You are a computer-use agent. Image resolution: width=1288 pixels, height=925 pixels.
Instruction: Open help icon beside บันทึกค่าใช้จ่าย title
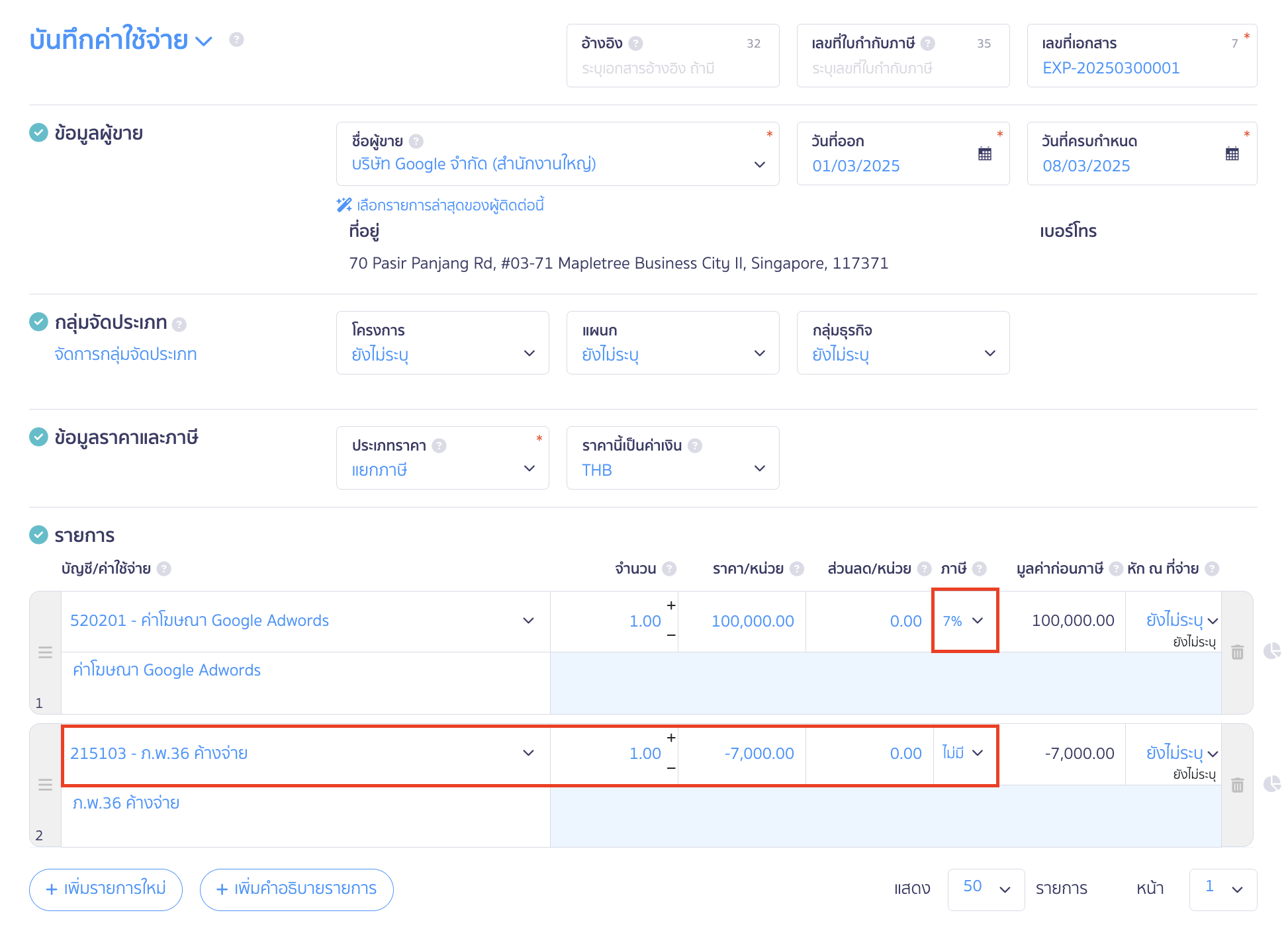pyautogui.click(x=236, y=40)
